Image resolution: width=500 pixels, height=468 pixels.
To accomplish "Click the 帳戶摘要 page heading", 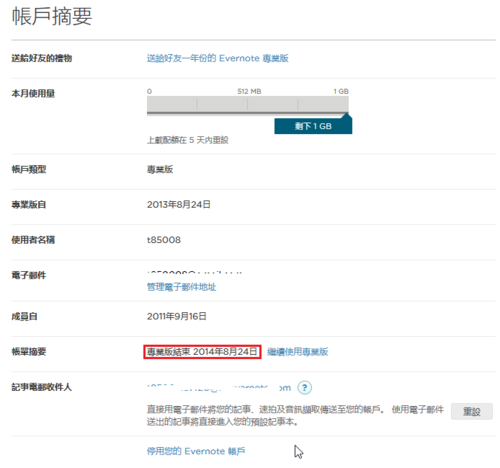I will (x=52, y=16).
